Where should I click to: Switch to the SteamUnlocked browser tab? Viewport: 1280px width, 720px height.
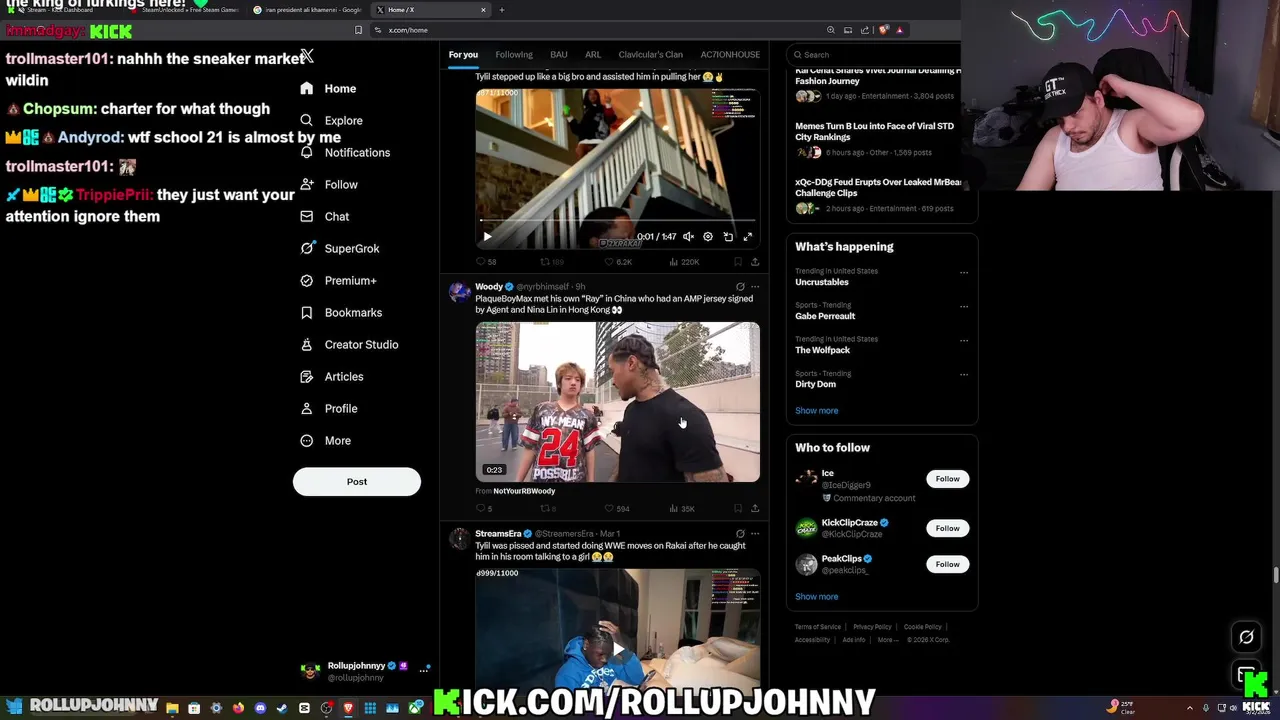[x=185, y=10]
